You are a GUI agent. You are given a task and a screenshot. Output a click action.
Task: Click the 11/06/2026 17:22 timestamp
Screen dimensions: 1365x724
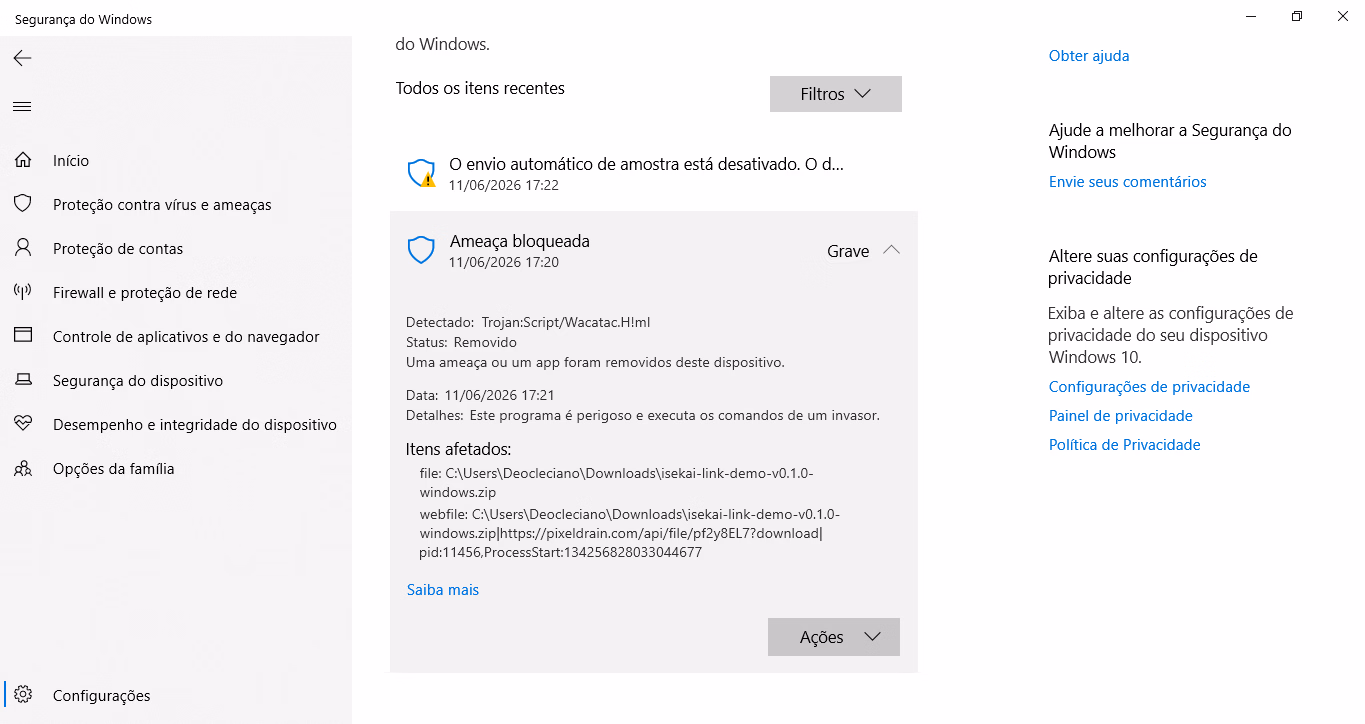pyautogui.click(x=504, y=186)
